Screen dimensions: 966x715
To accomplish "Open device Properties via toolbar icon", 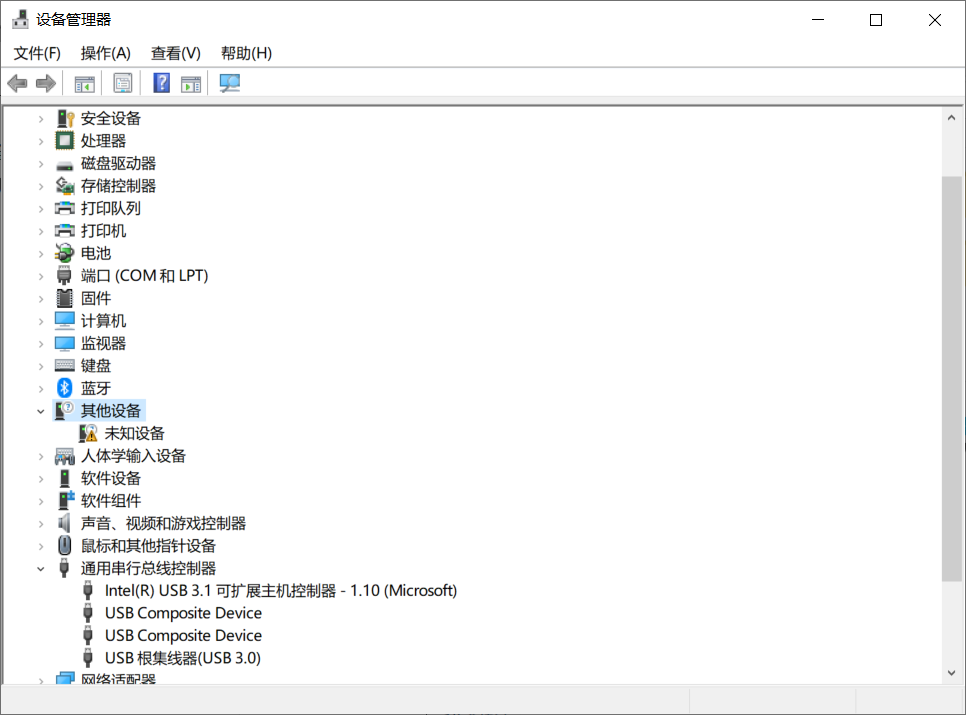I will [x=122, y=83].
